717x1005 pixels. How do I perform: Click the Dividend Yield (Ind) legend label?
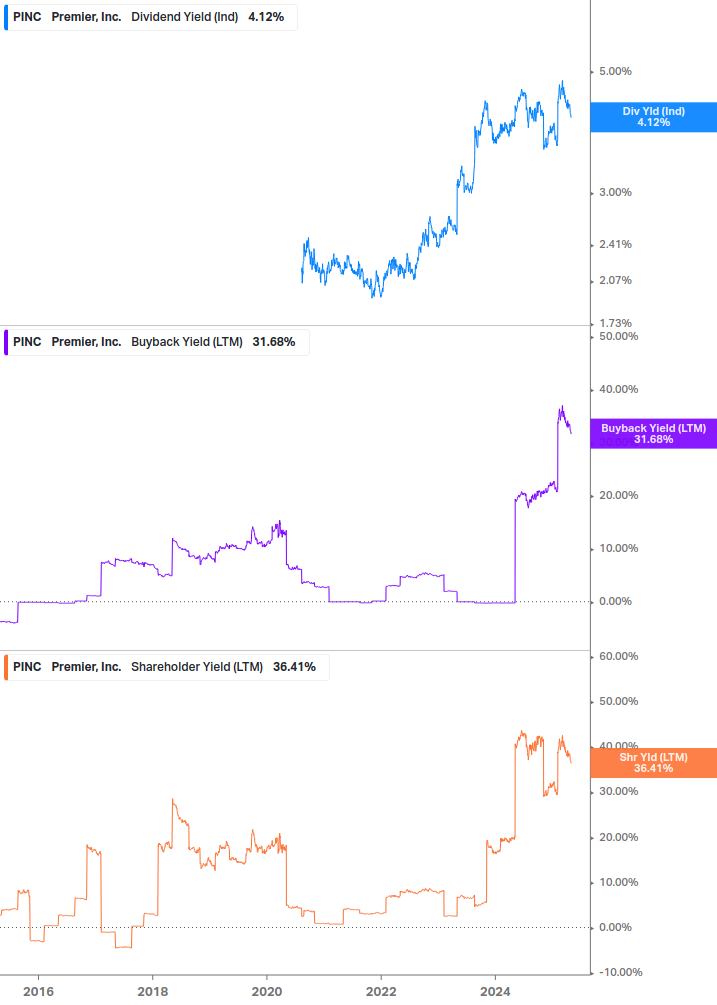[185, 17]
